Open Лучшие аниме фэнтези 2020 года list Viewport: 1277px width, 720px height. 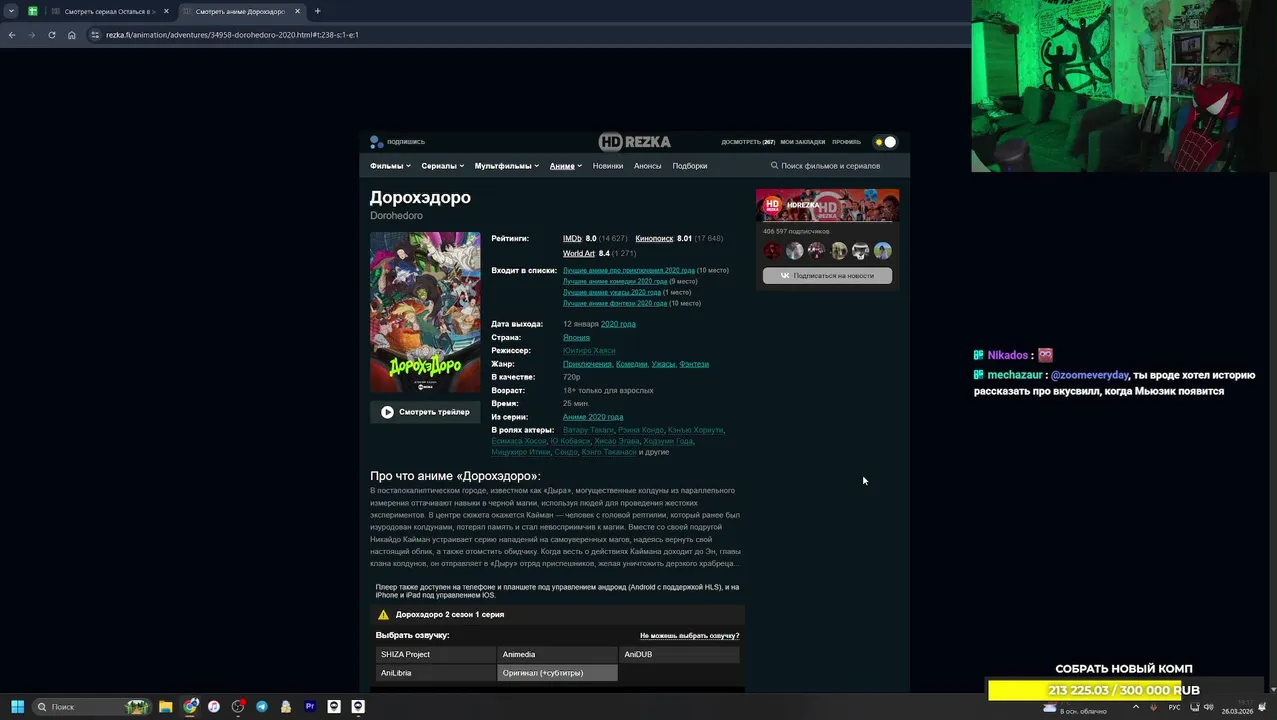(x=615, y=303)
